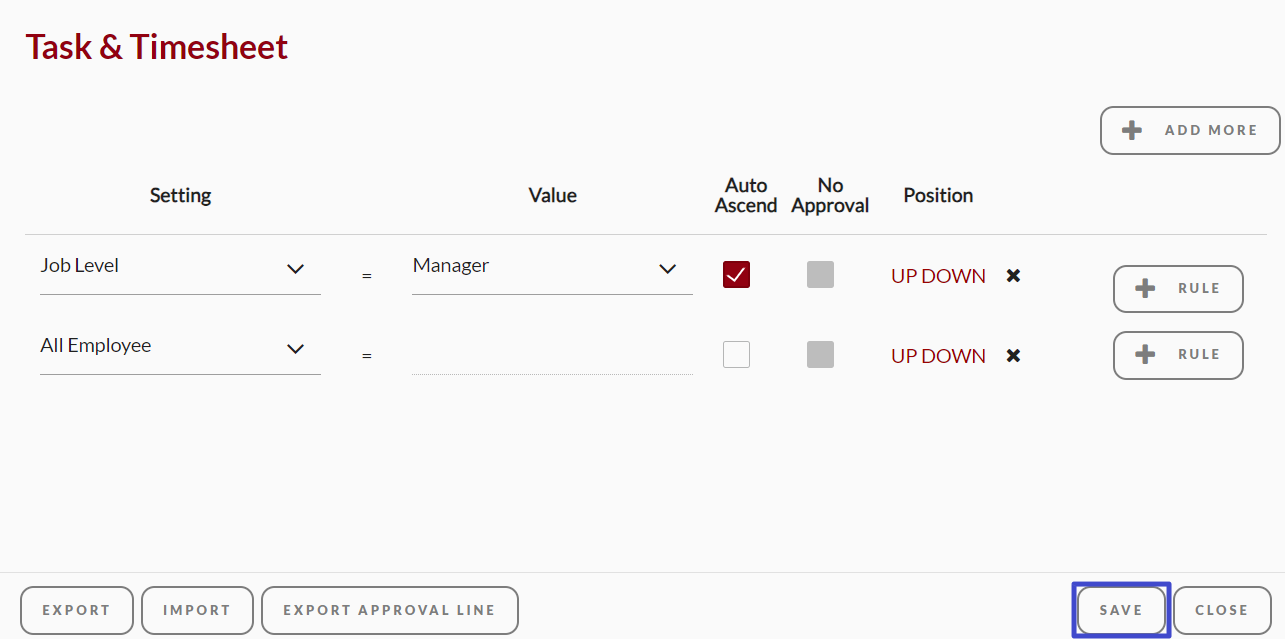Uncheck Auto Ascend for Job Level row

pos(736,275)
